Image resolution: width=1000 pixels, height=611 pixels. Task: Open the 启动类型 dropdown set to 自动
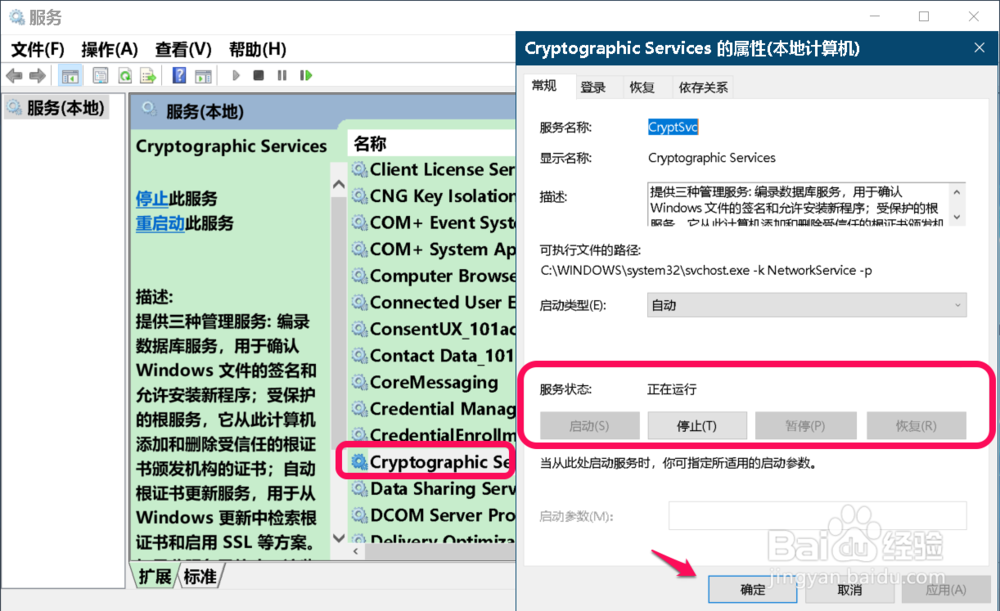(x=807, y=305)
